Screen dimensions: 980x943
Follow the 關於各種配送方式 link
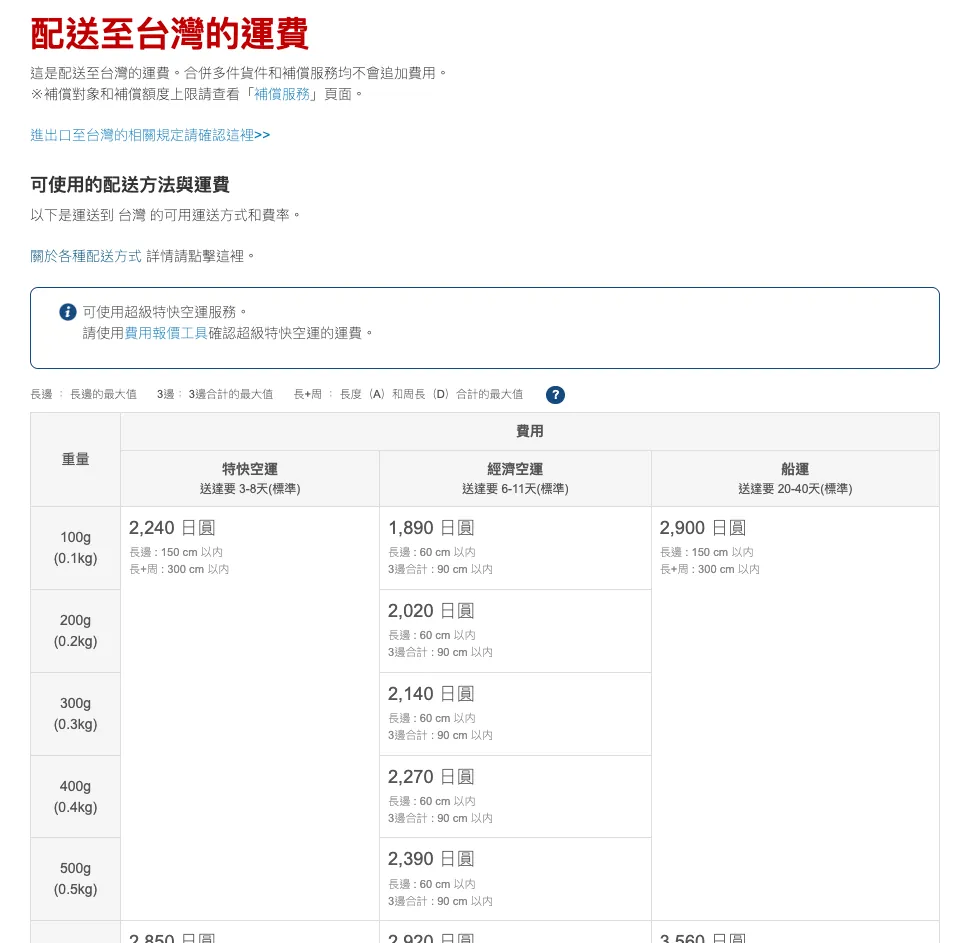click(86, 256)
